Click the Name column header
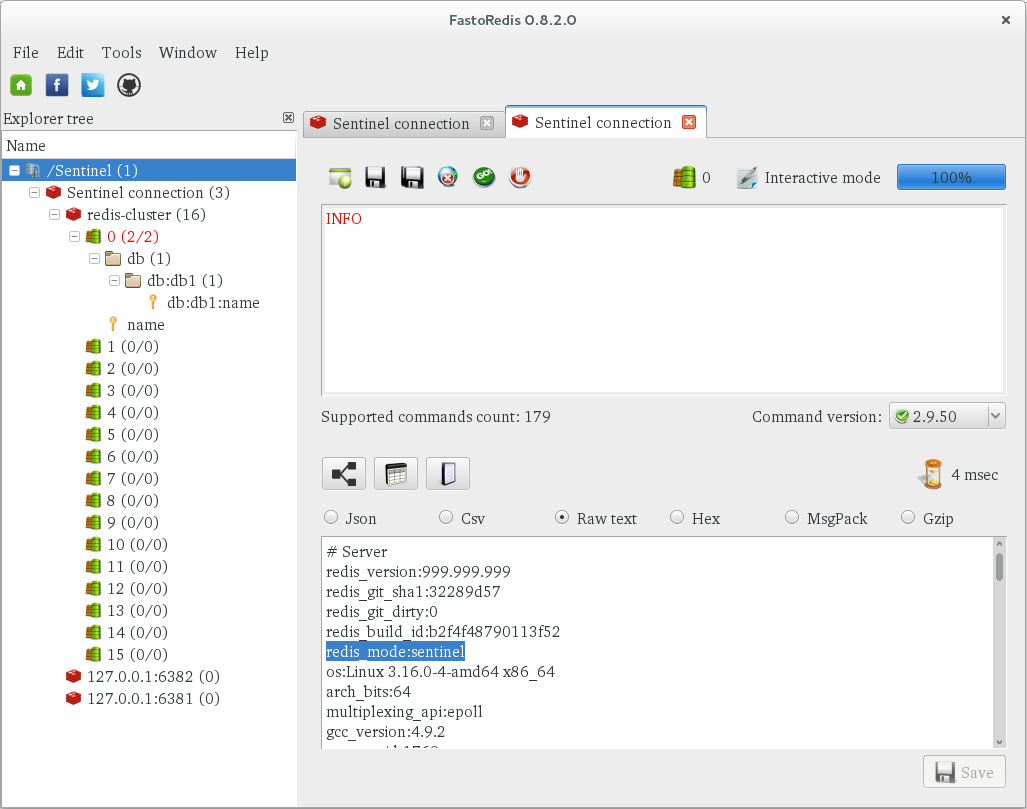The width and height of the screenshot is (1027, 809). [x=149, y=145]
